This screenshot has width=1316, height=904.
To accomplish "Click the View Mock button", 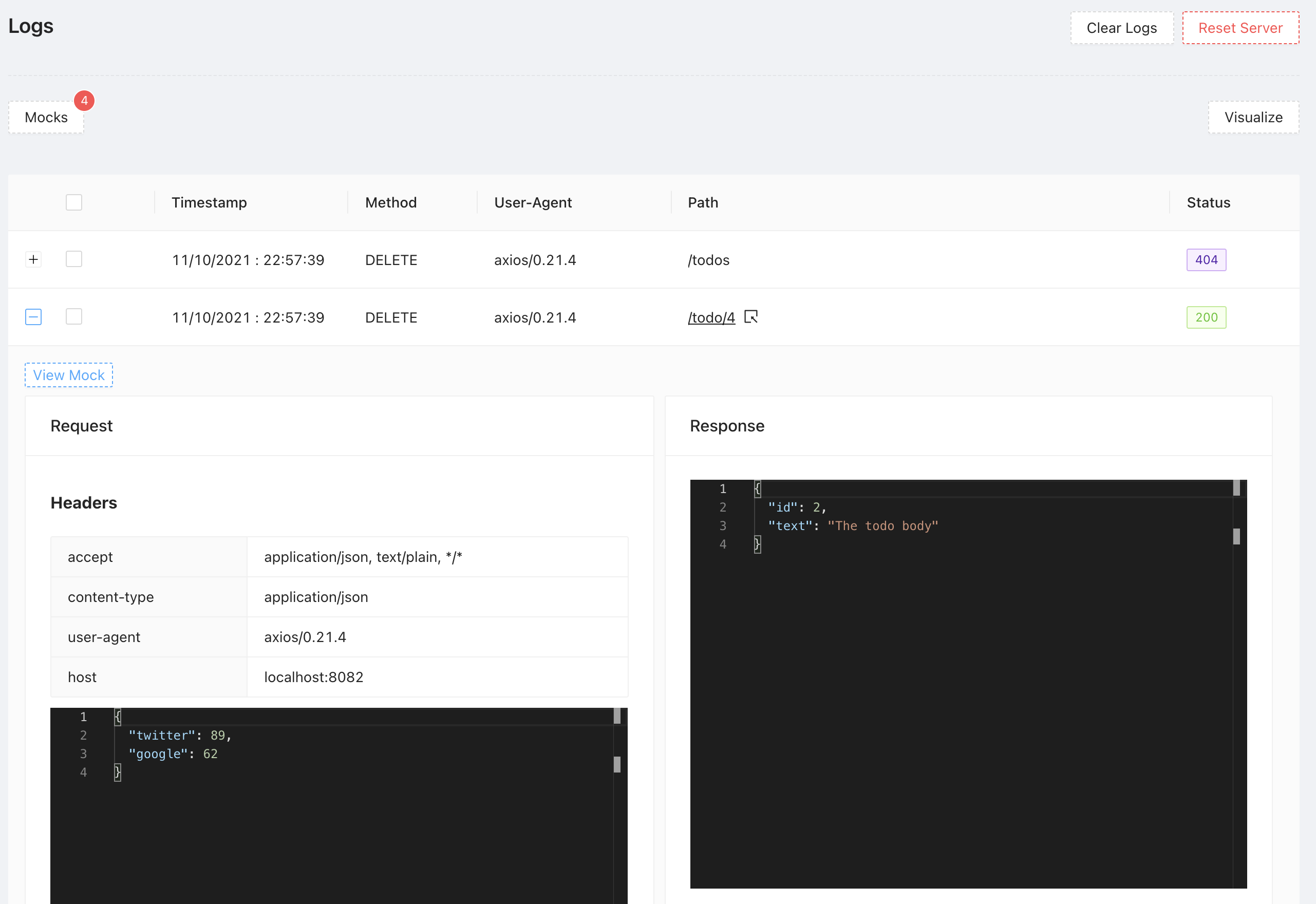I will pyautogui.click(x=68, y=375).
